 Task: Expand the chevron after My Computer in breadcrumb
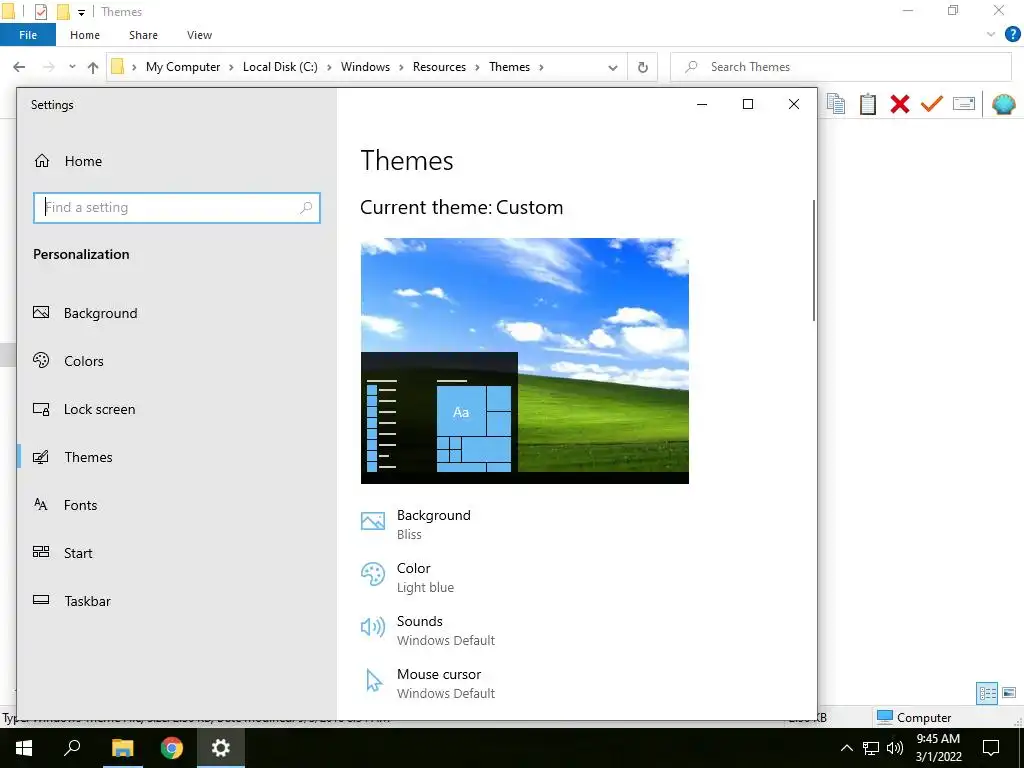pyautogui.click(x=231, y=67)
